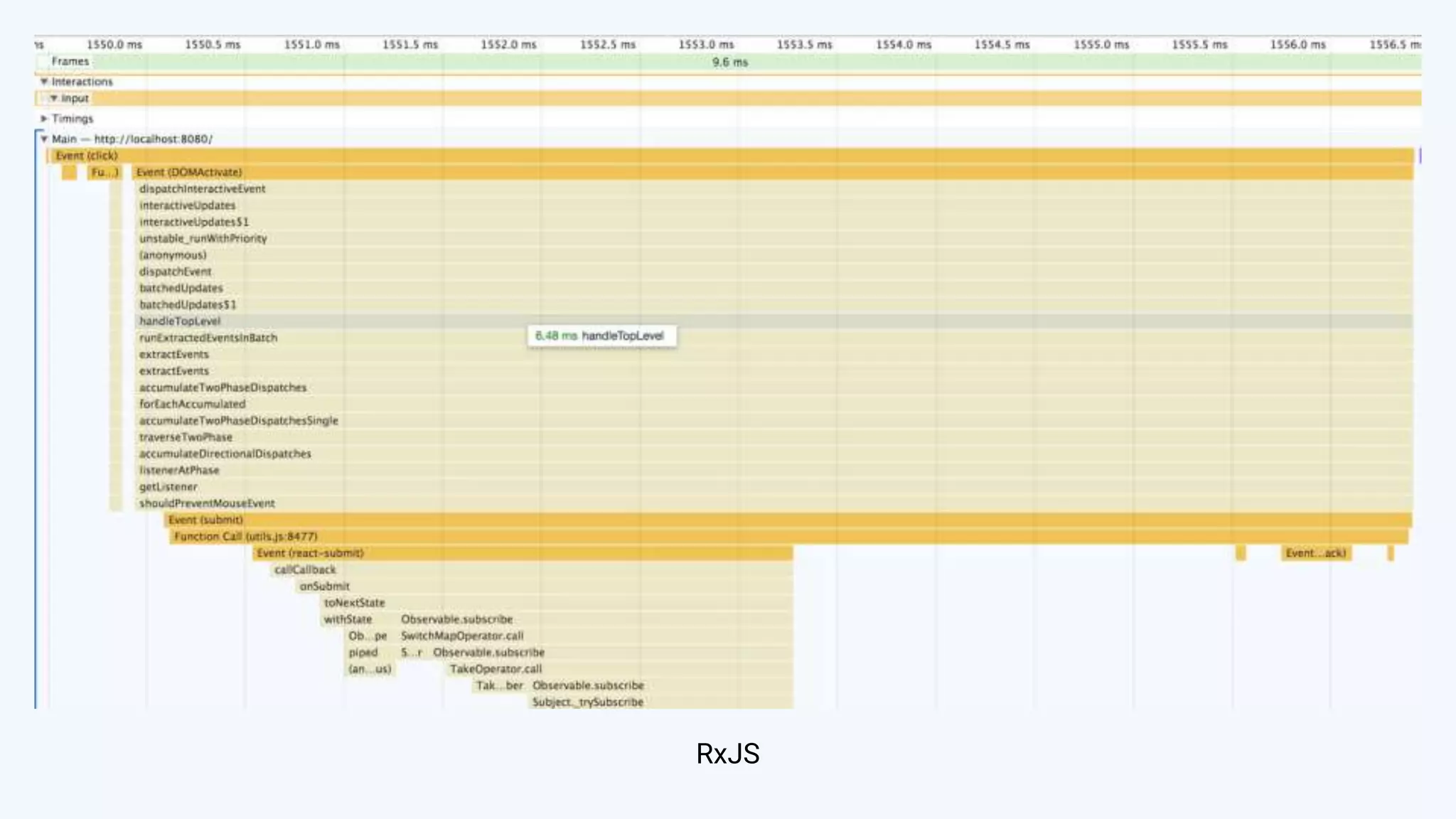Select the interactiveUpdates$1 bar
This screenshot has width=1456, height=819.
point(773,222)
